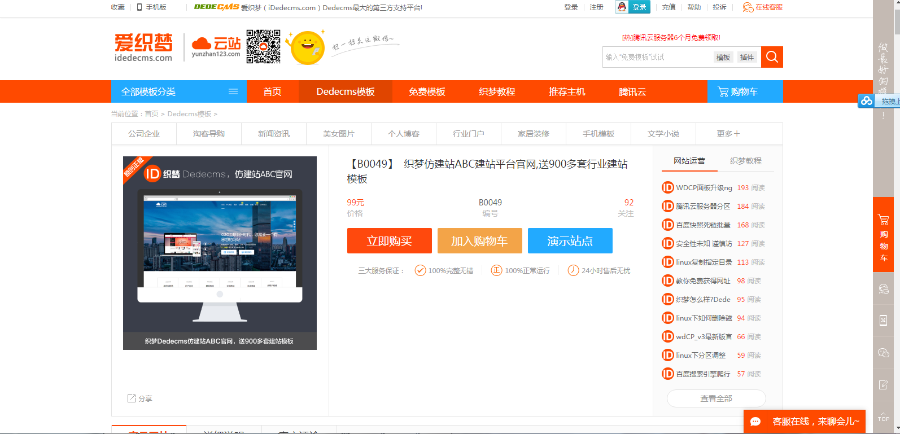The width and height of the screenshot is (900, 434).
Task: Click the 登录 link in the top bar
Action: 571,7
